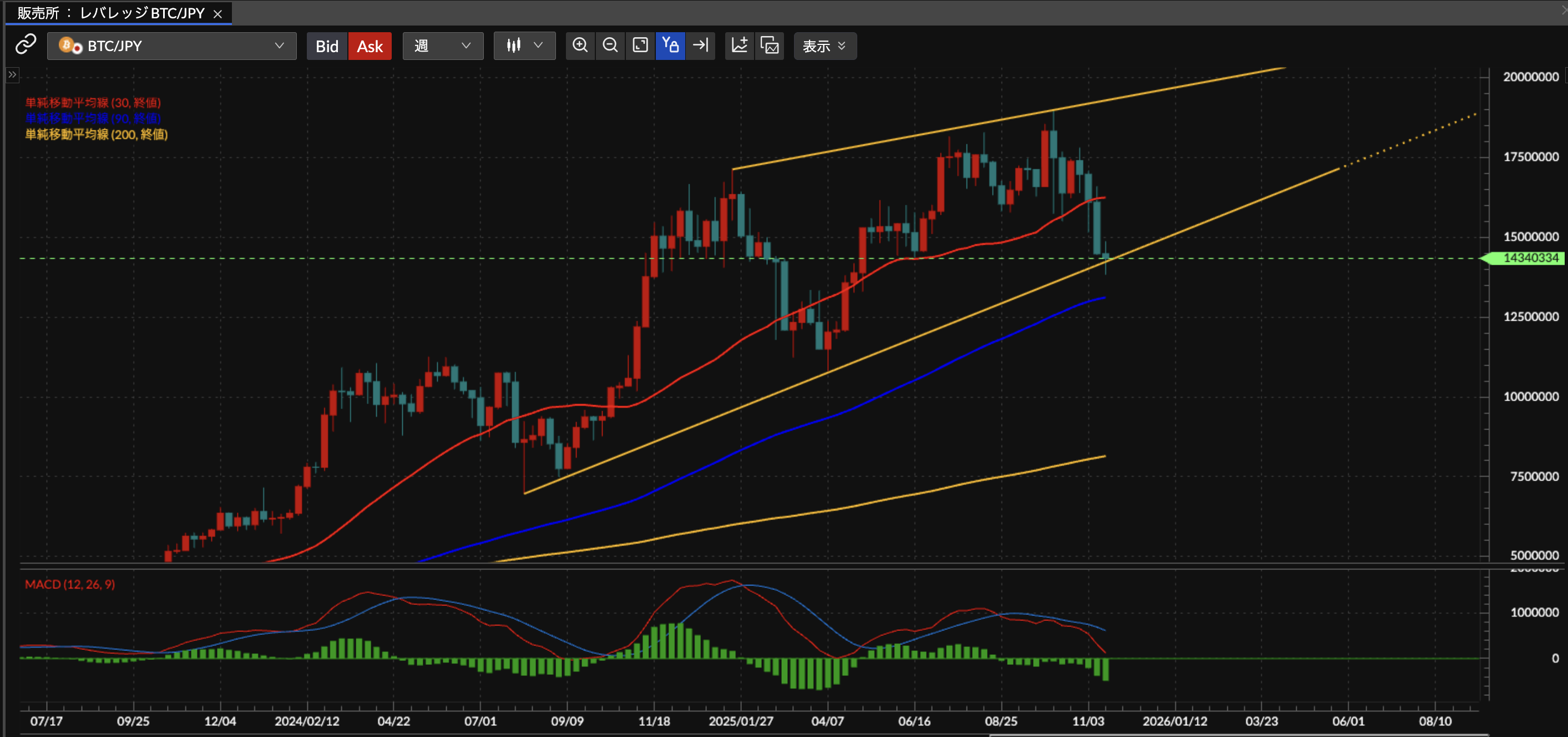1568x737 pixels.
Task: Click the 単純移動平均線 (200, 終値) indicator label
Action: click(96, 134)
